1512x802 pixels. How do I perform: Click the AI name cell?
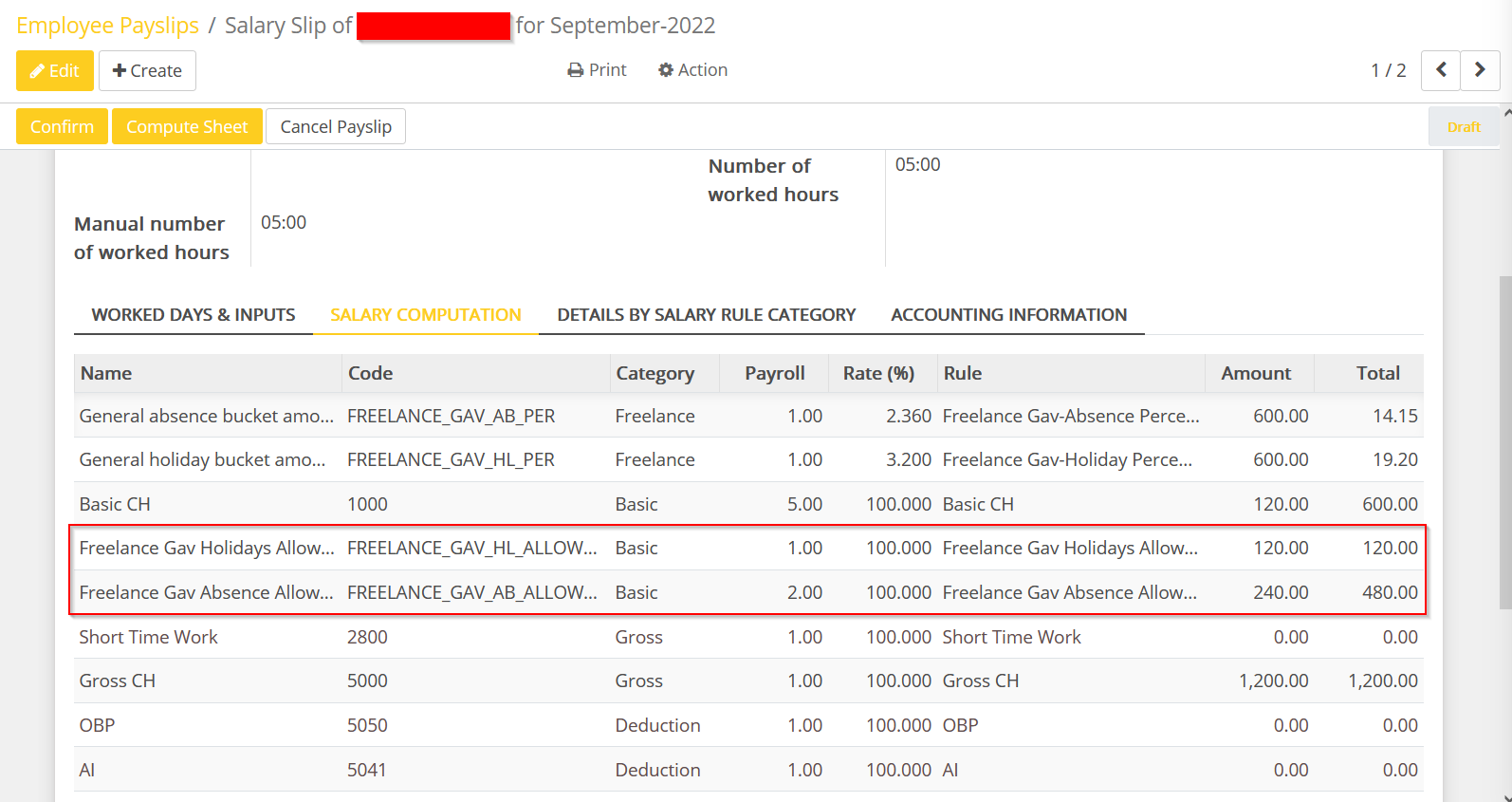click(87, 770)
